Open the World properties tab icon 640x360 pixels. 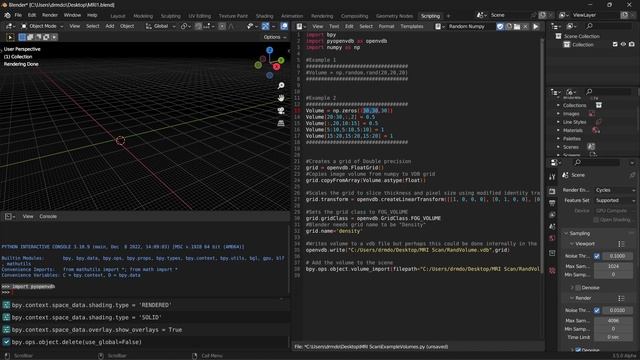click(x=552, y=238)
